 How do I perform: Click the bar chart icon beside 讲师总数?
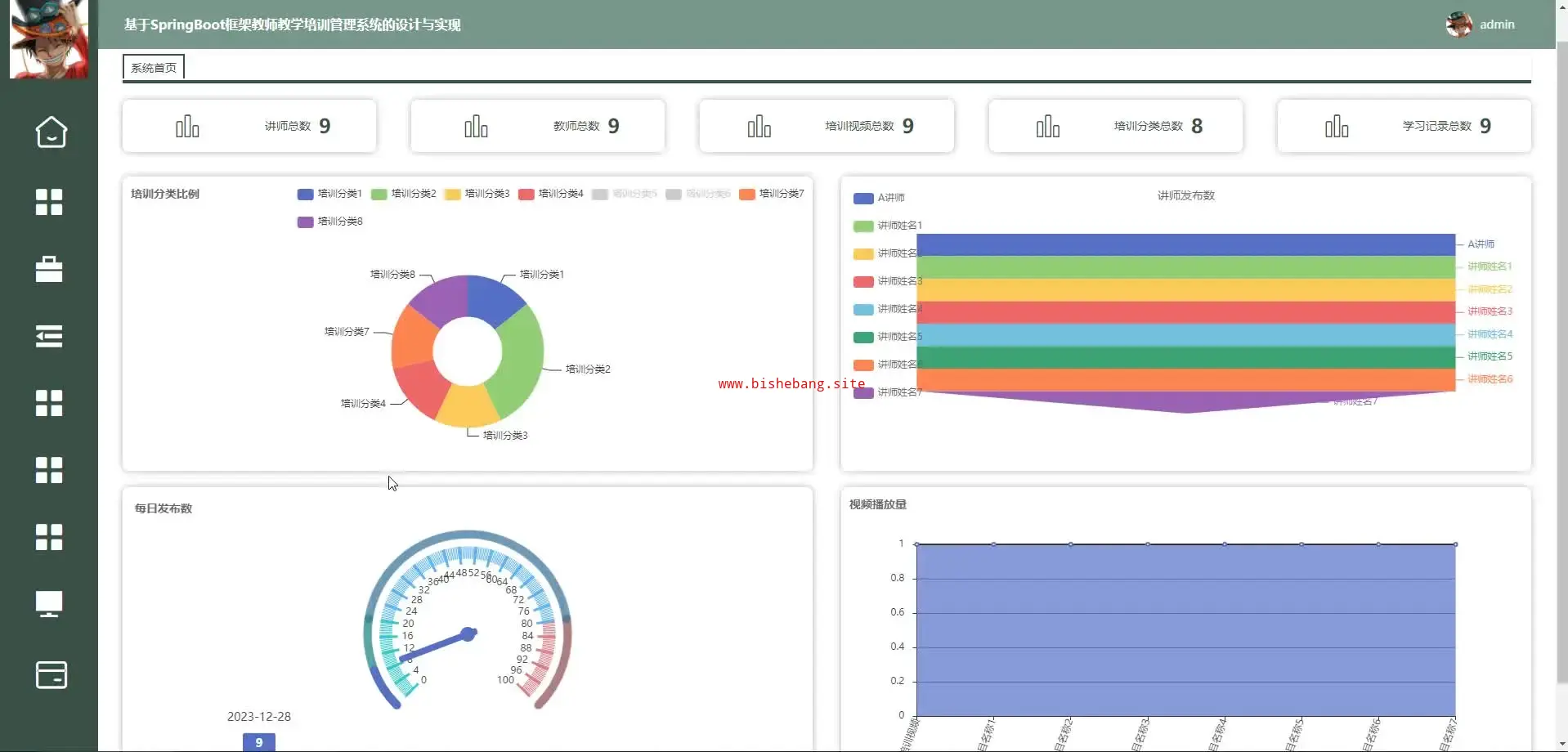(x=187, y=127)
